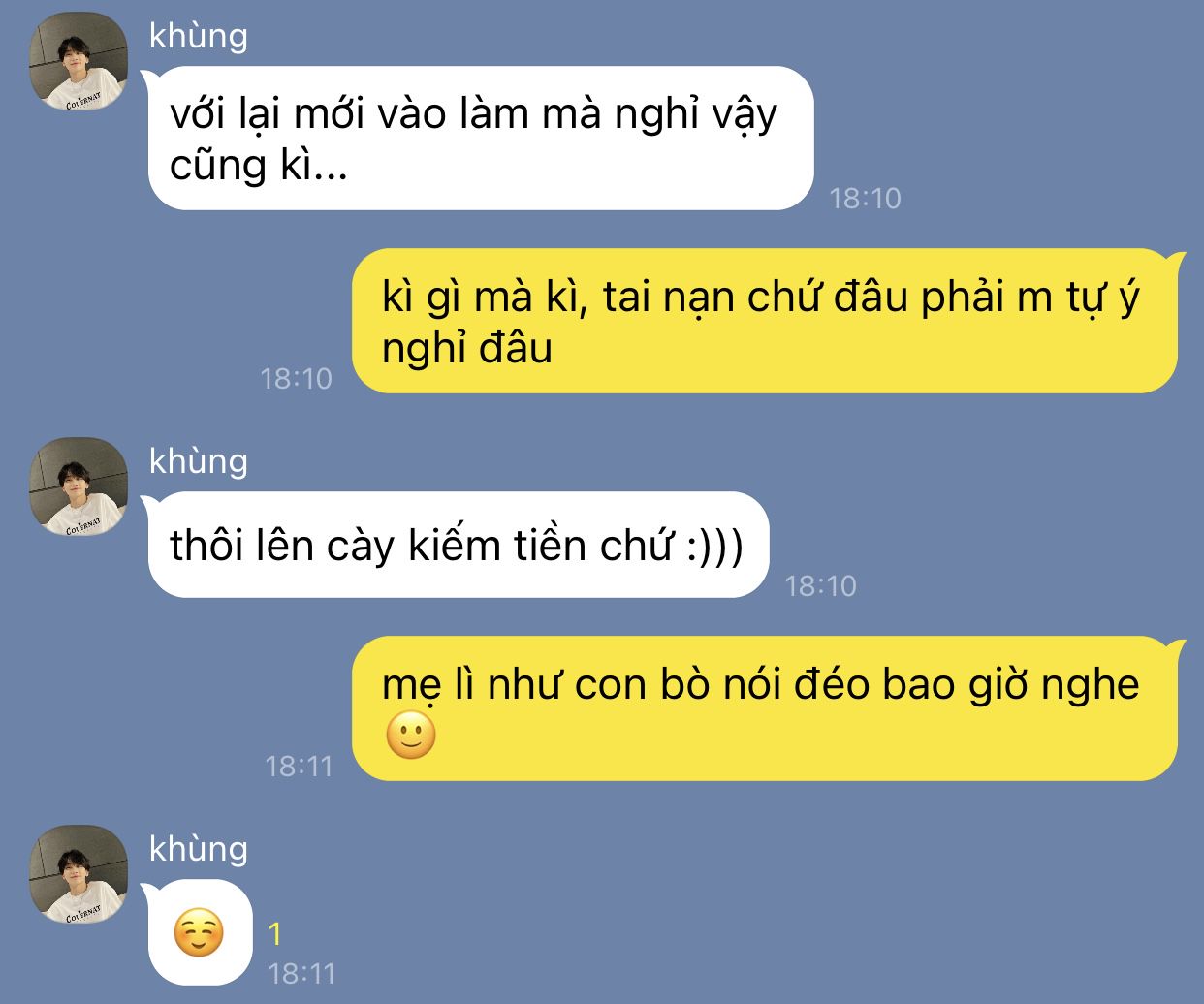Tap khùng's avatar beside the 'thôi lên cày' message
Image resolution: width=1204 pixels, height=1004 pixels.
[x=79, y=486]
